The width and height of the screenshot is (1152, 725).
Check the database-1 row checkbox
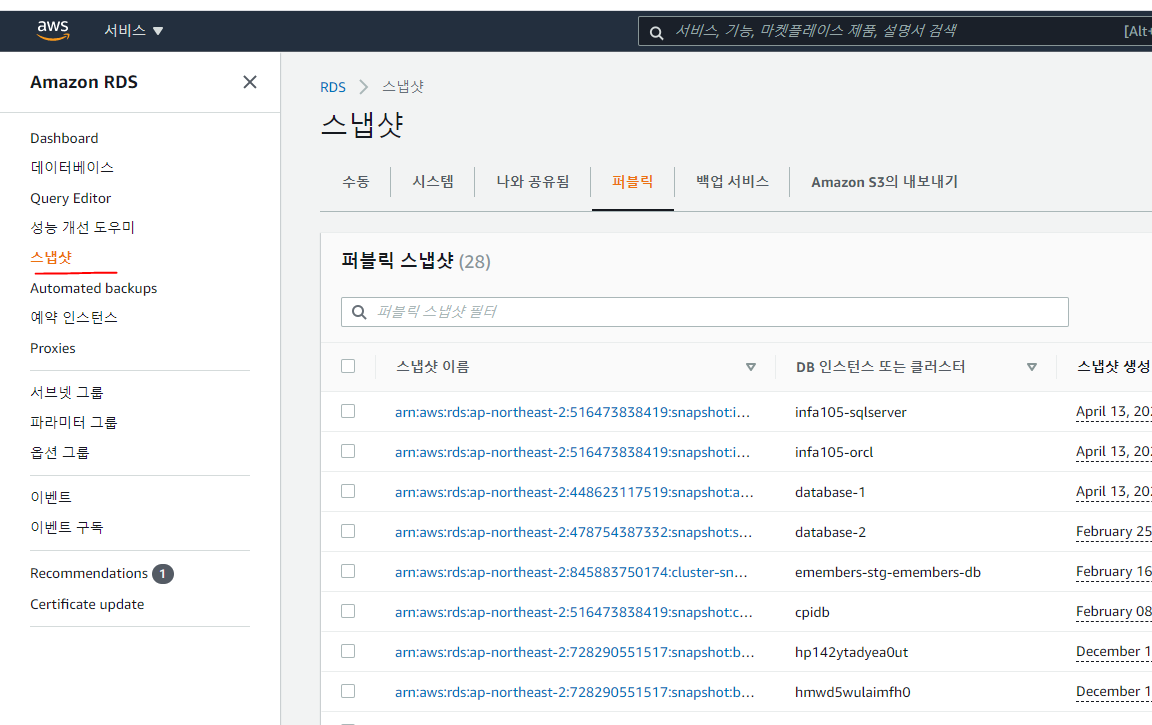tap(348, 491)
